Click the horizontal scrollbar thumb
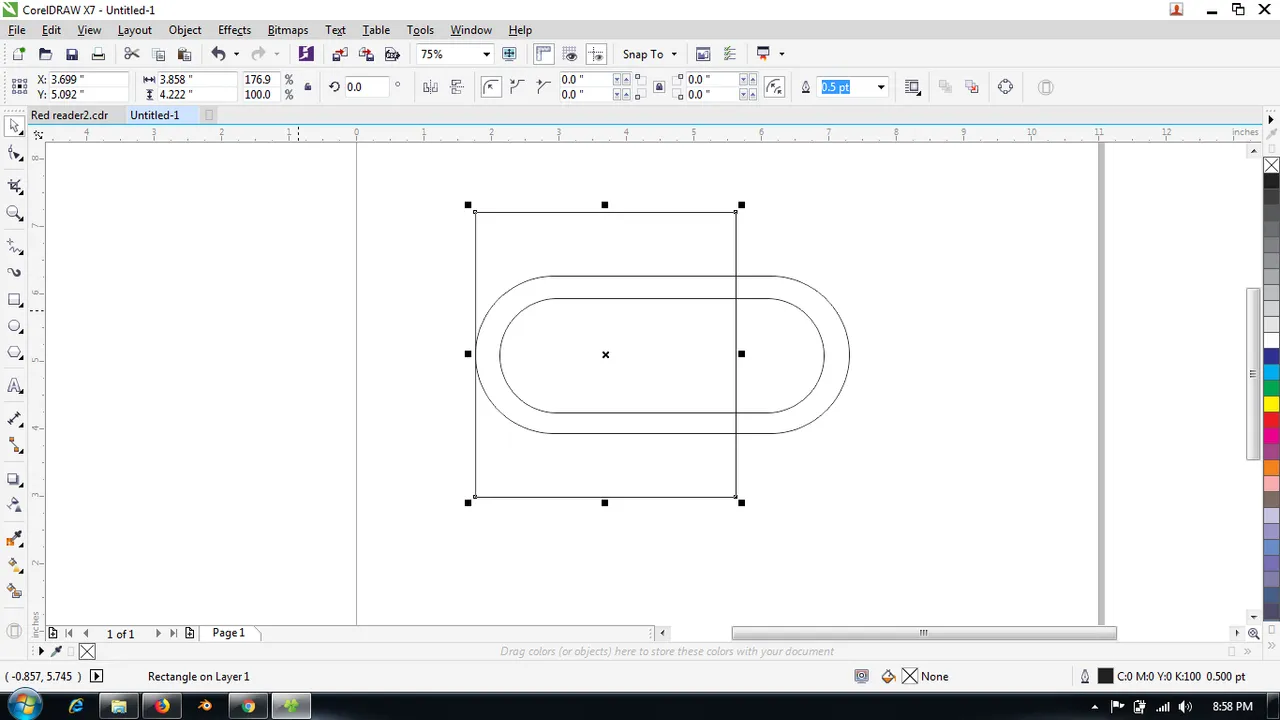Viewport: 1280px width, 720px height. tap(924, 633)
